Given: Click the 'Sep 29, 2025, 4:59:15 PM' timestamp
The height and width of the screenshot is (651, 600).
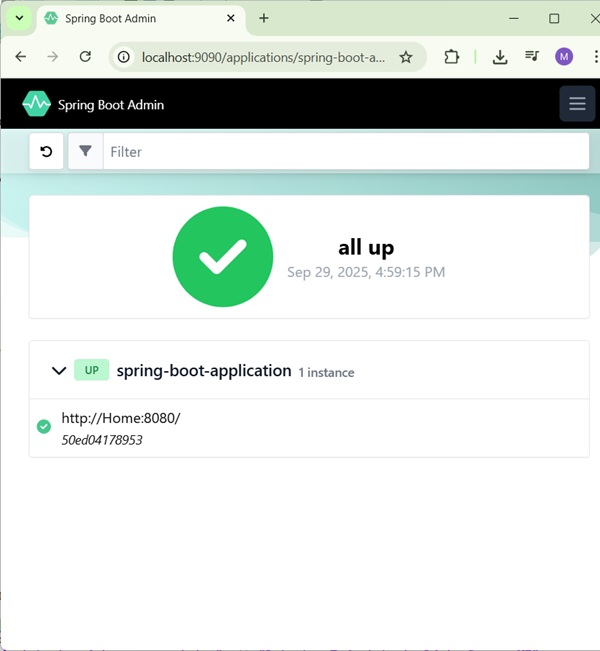Looking at the screenshot, I should pos(366,272).
